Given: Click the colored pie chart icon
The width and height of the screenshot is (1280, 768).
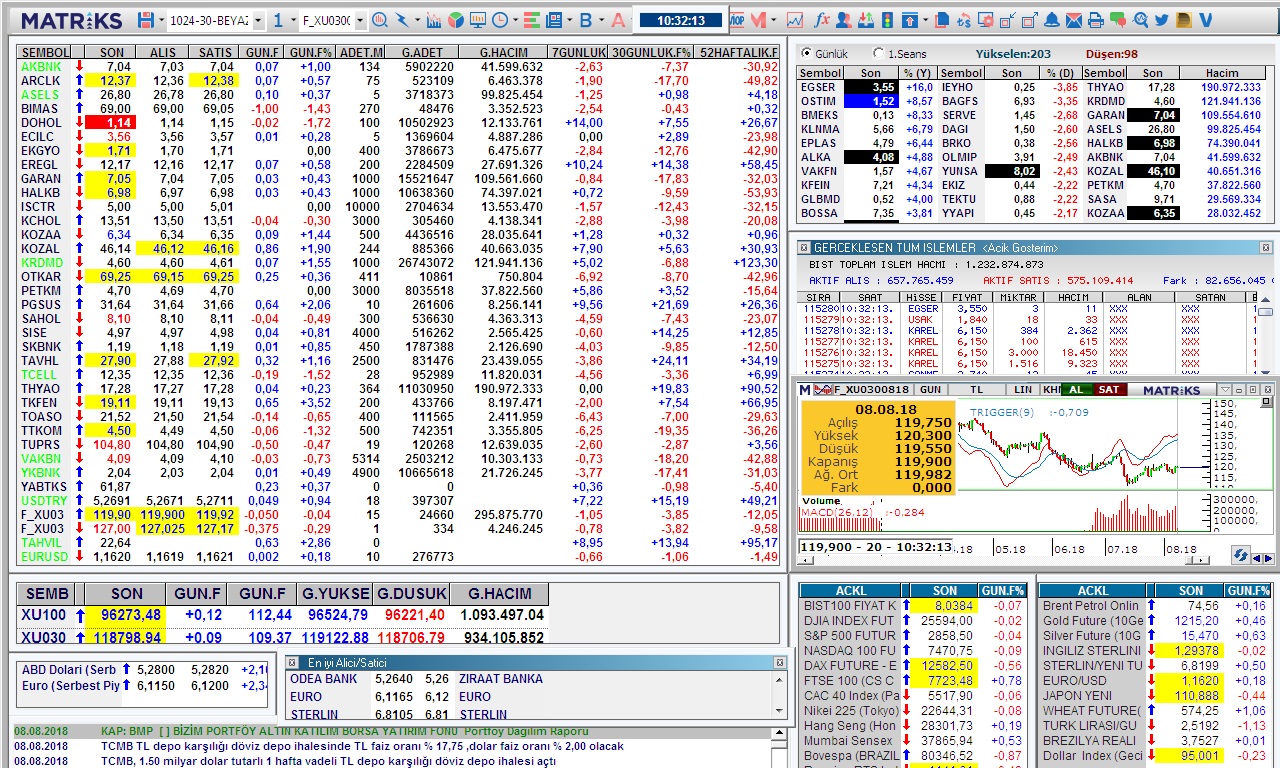Looking at the screenshot, I should point(455,20).
